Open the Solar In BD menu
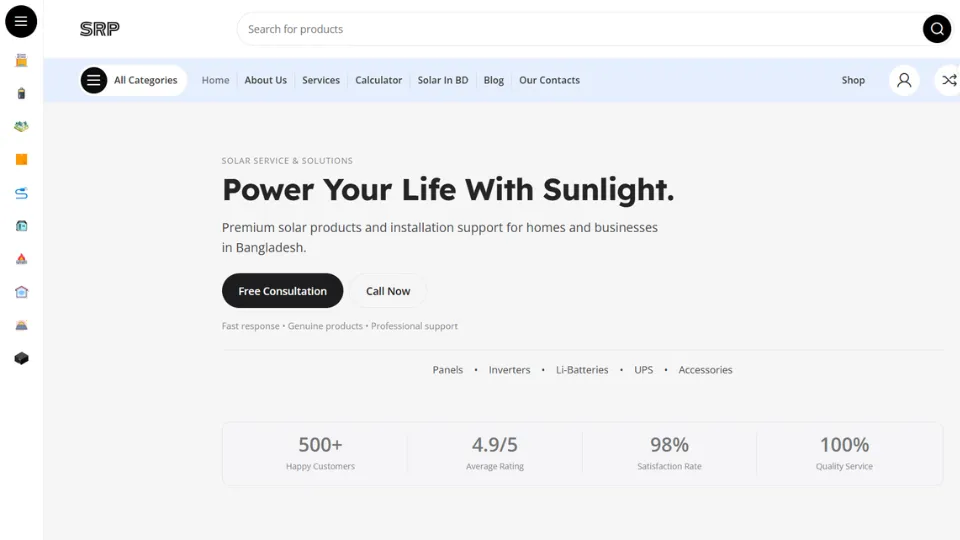Image resolution: width=960 pixels, height=540 pixels. [443, 80]
